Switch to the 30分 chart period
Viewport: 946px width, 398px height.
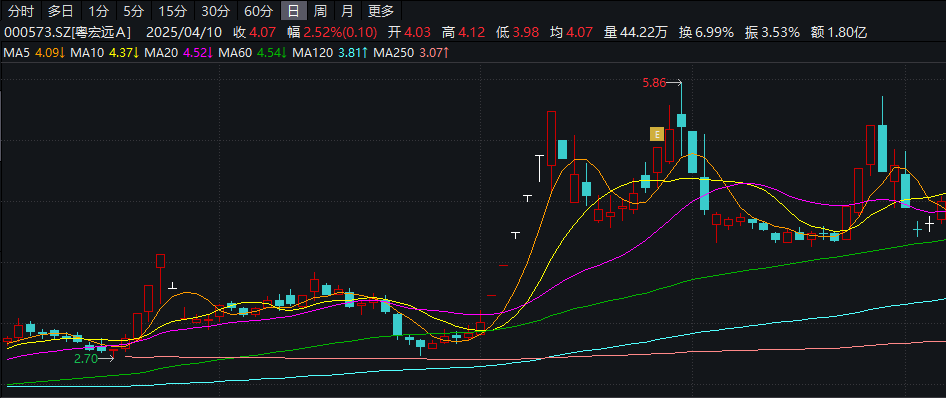click(x=215, y=11)
